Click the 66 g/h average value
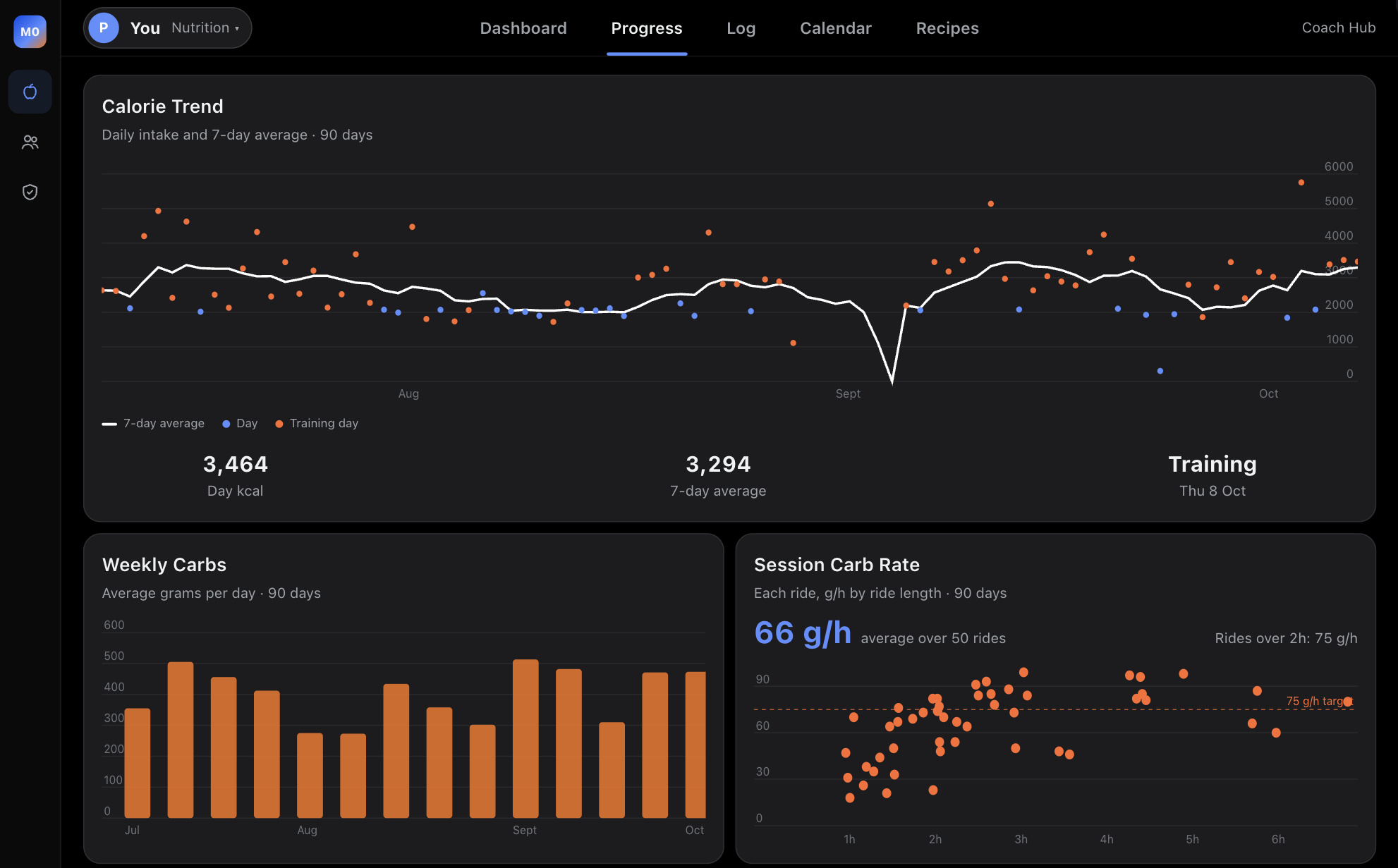The height and width of the screenshot is (868, 1398). tap(803, 632)
